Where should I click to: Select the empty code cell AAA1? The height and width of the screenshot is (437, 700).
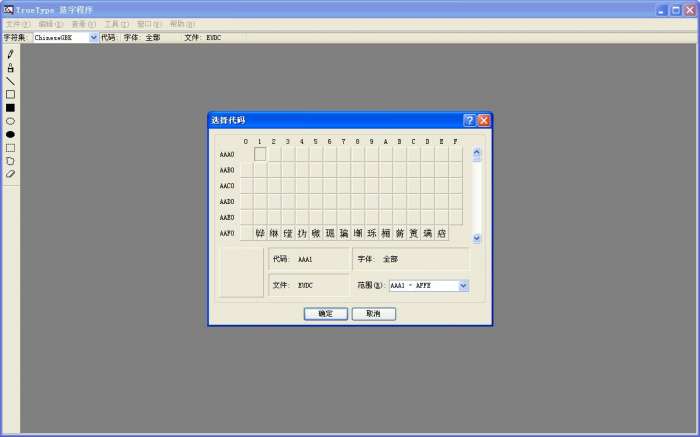click(260, 154)
